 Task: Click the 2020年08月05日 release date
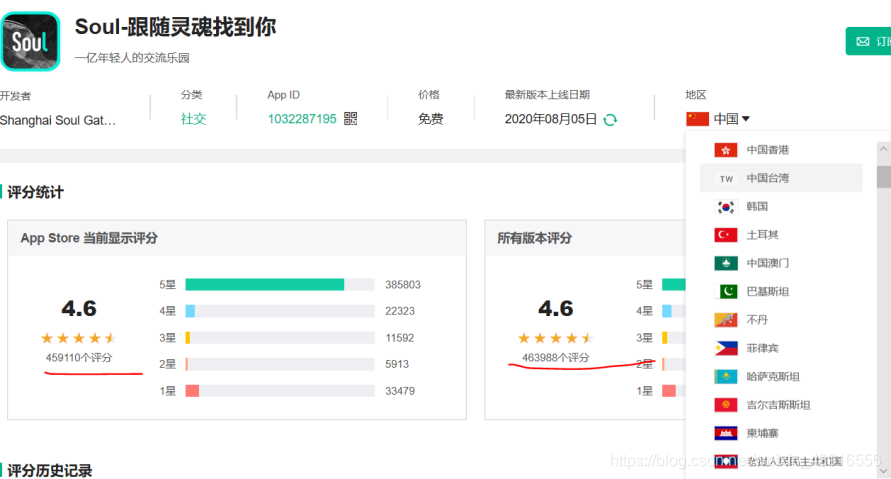pos(551,119)
